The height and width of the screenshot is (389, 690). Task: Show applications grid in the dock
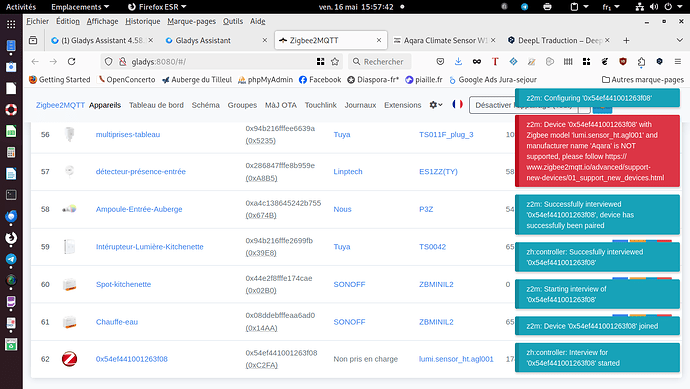11,24
